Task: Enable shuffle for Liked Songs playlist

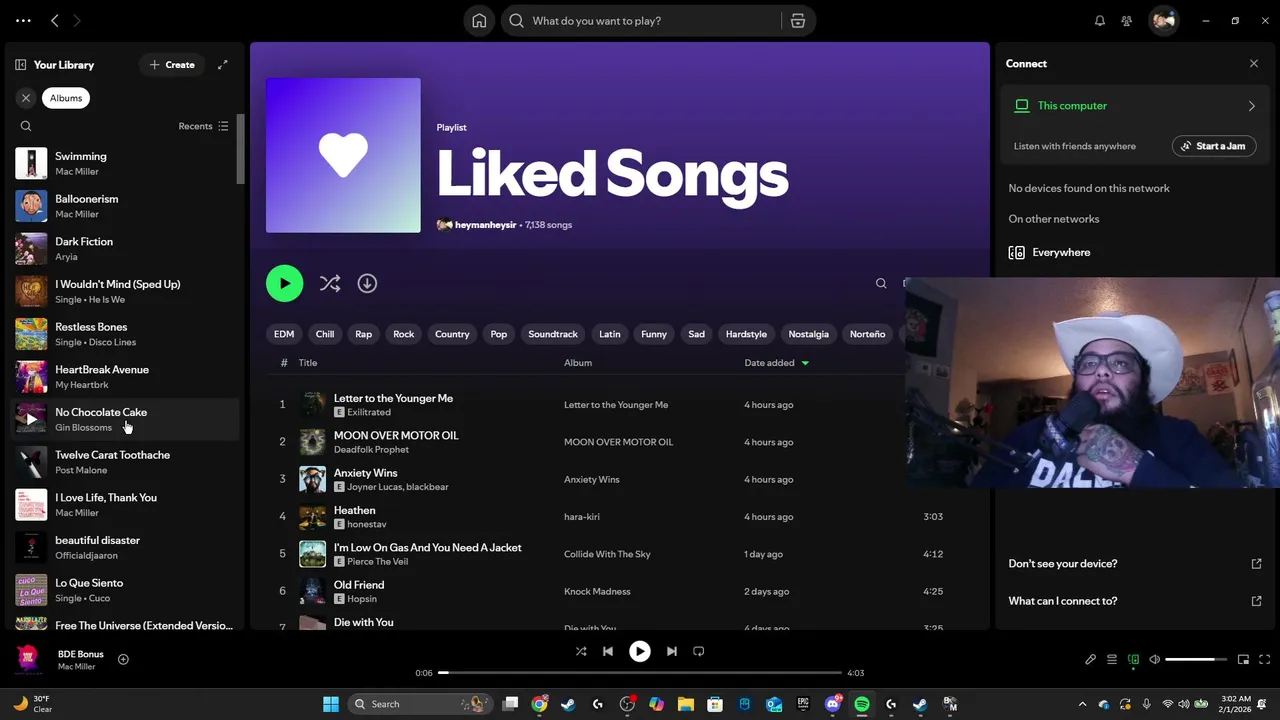Action: click(x=330, y=284)
